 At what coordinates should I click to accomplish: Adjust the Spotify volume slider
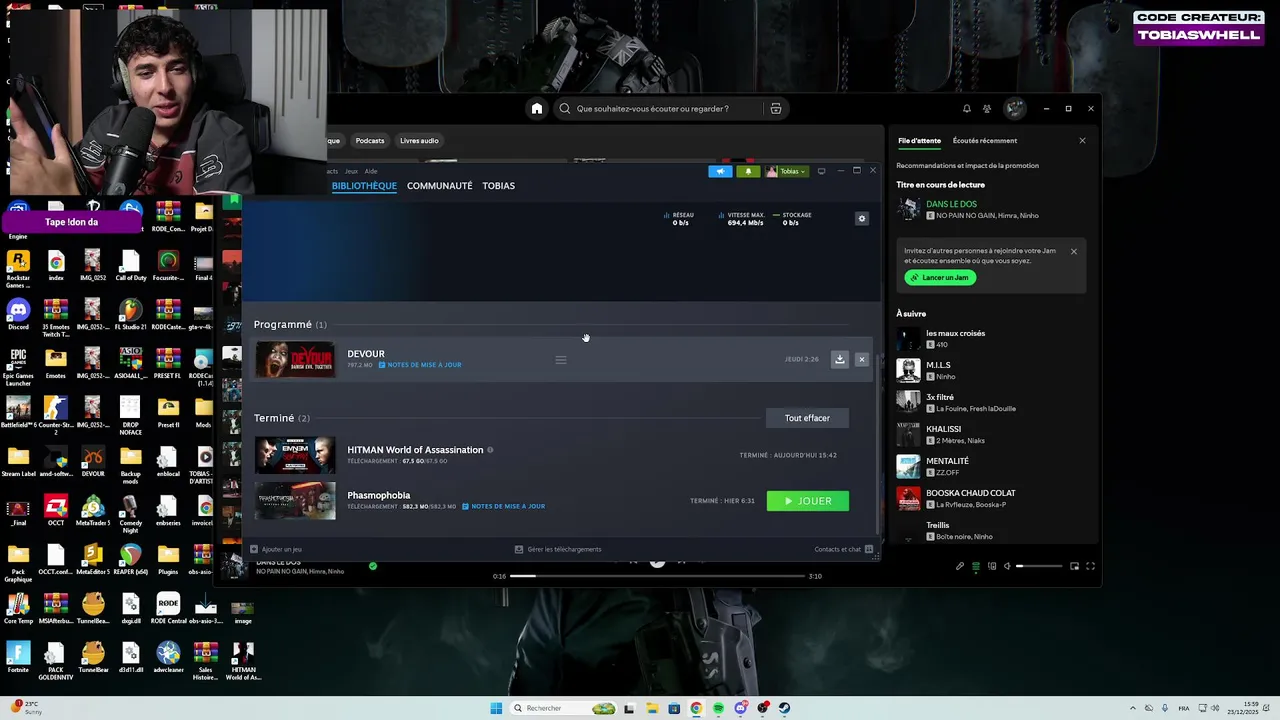1039,566
